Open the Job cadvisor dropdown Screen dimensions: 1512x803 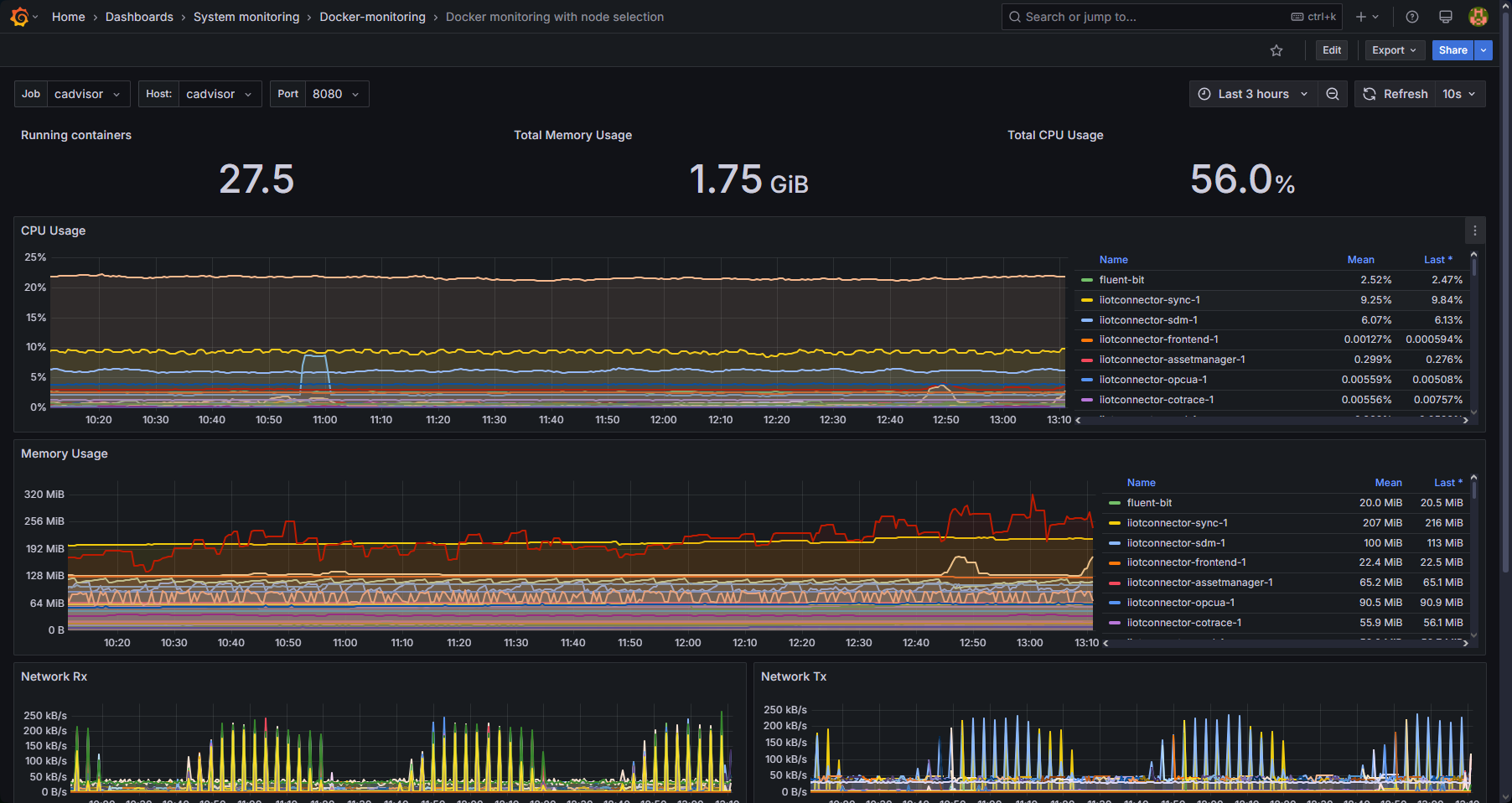pyautogui.click(x=88, y=94)
